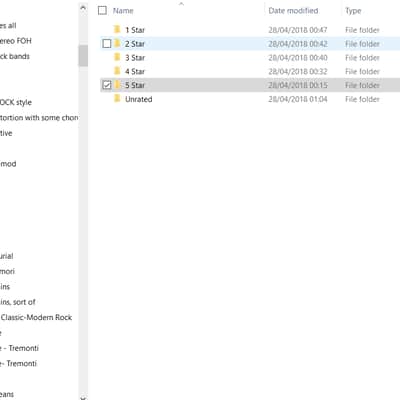Open the 'OCK style' item in left pane
Viewport: 400px width, 400px height.
[16, 102]
